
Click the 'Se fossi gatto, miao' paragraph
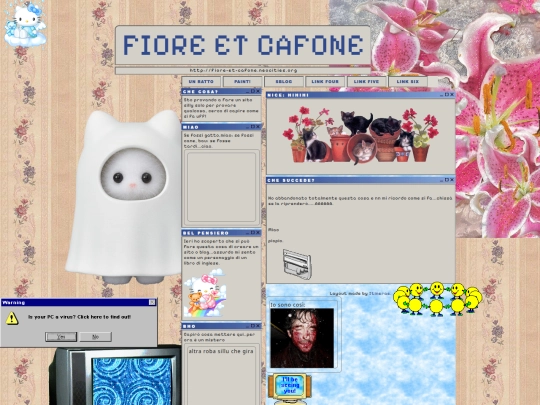click(219, 141)
